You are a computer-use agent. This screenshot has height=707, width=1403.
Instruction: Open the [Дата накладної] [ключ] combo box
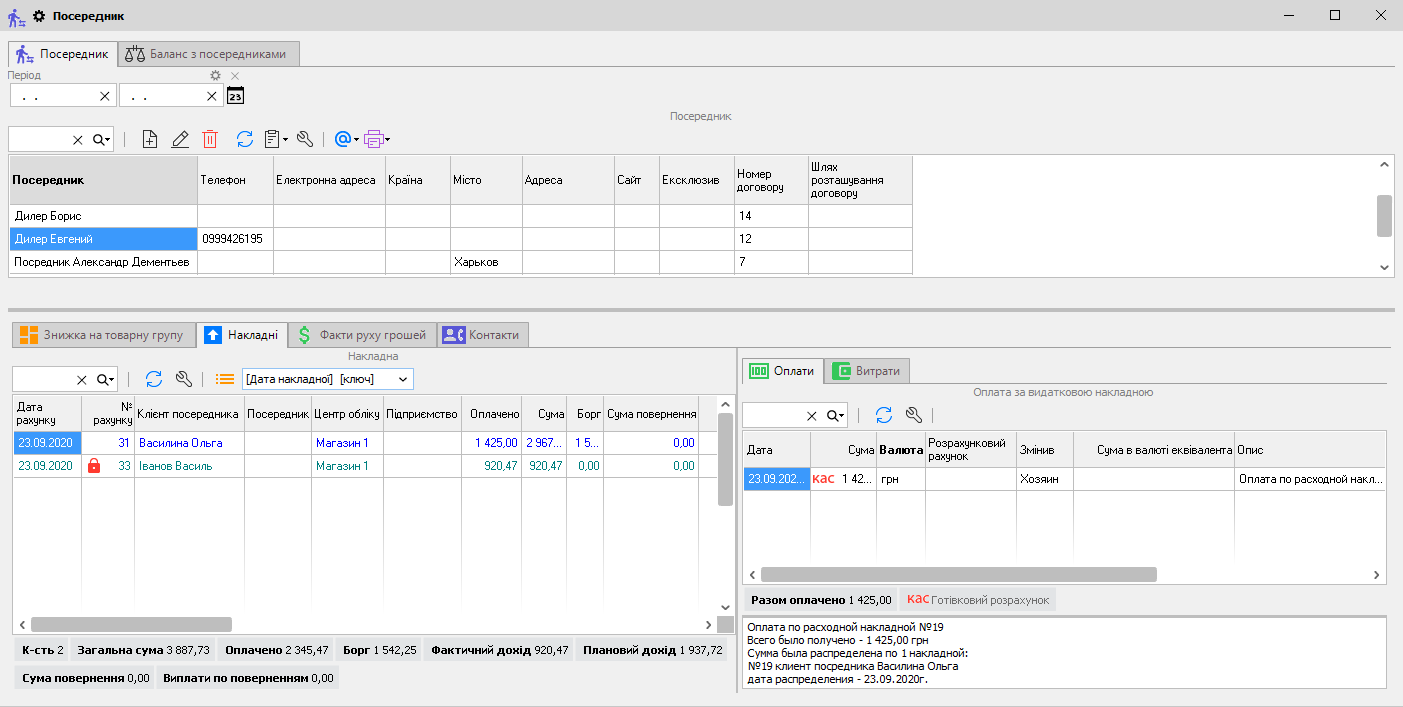pos(327,379)
